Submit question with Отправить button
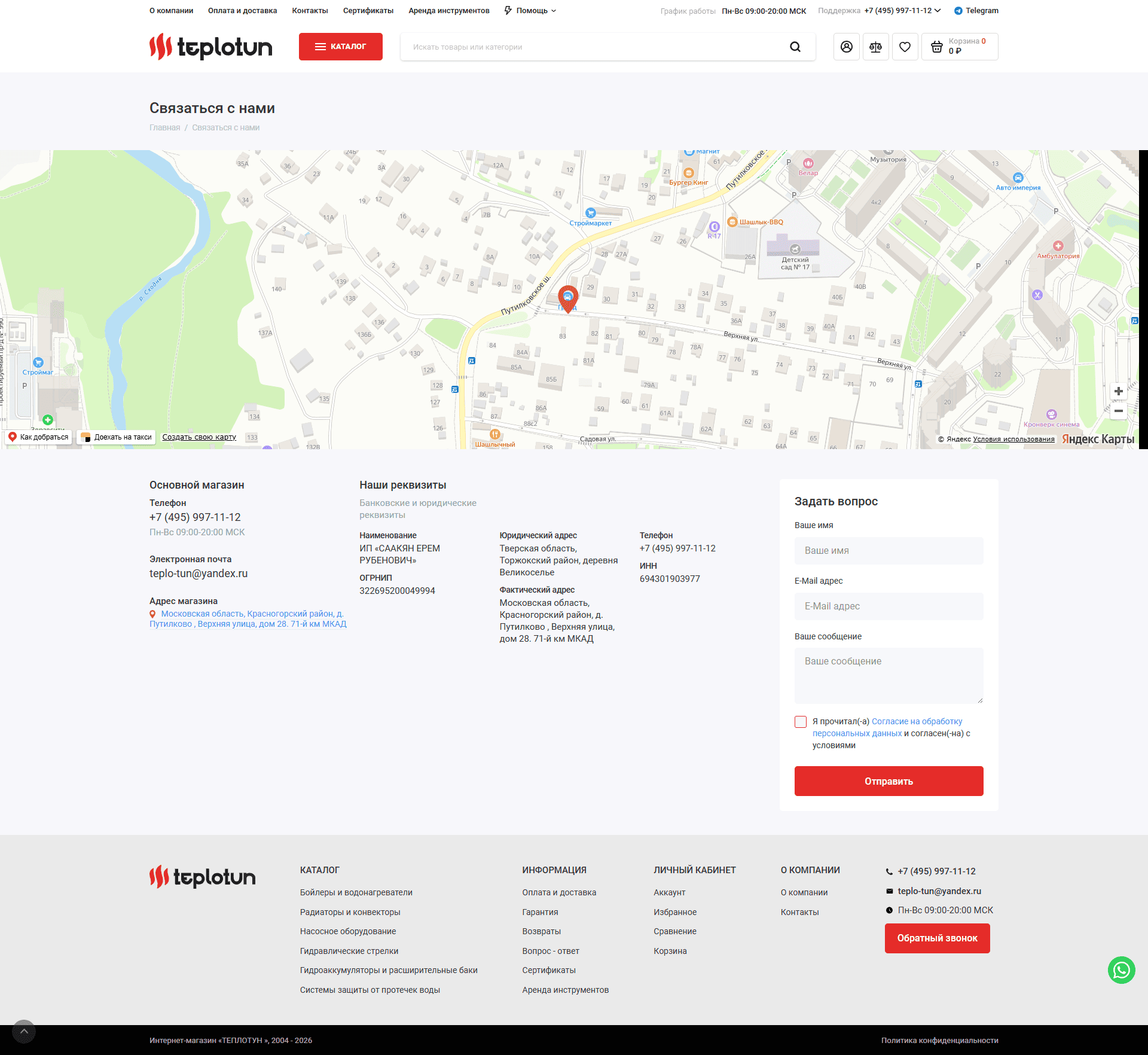 pyautogui.click(x=889, y=780)
